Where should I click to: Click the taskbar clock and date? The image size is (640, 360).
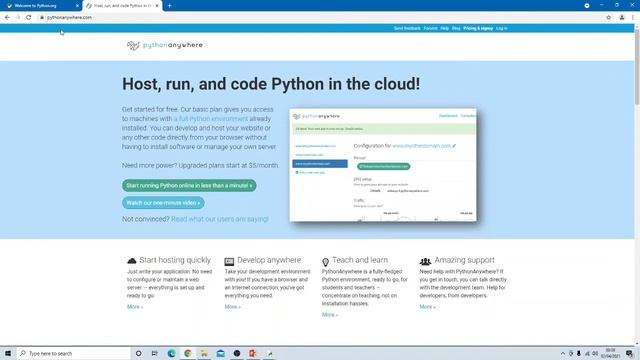(610, 353)
